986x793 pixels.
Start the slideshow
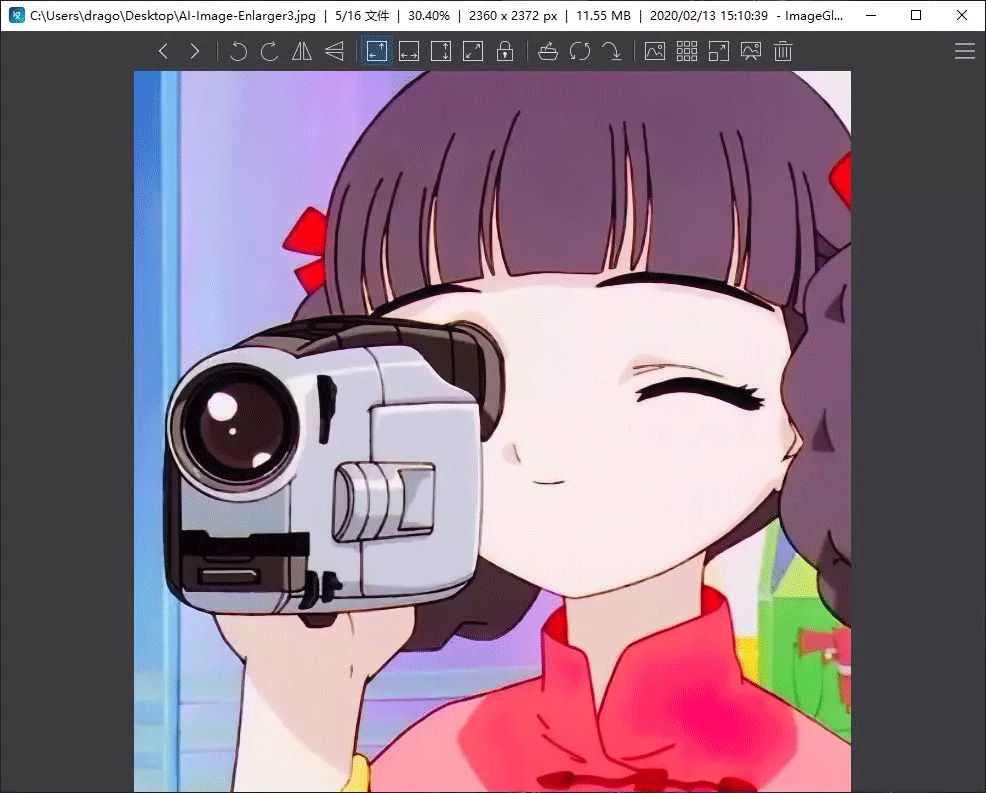click(751, 51)
